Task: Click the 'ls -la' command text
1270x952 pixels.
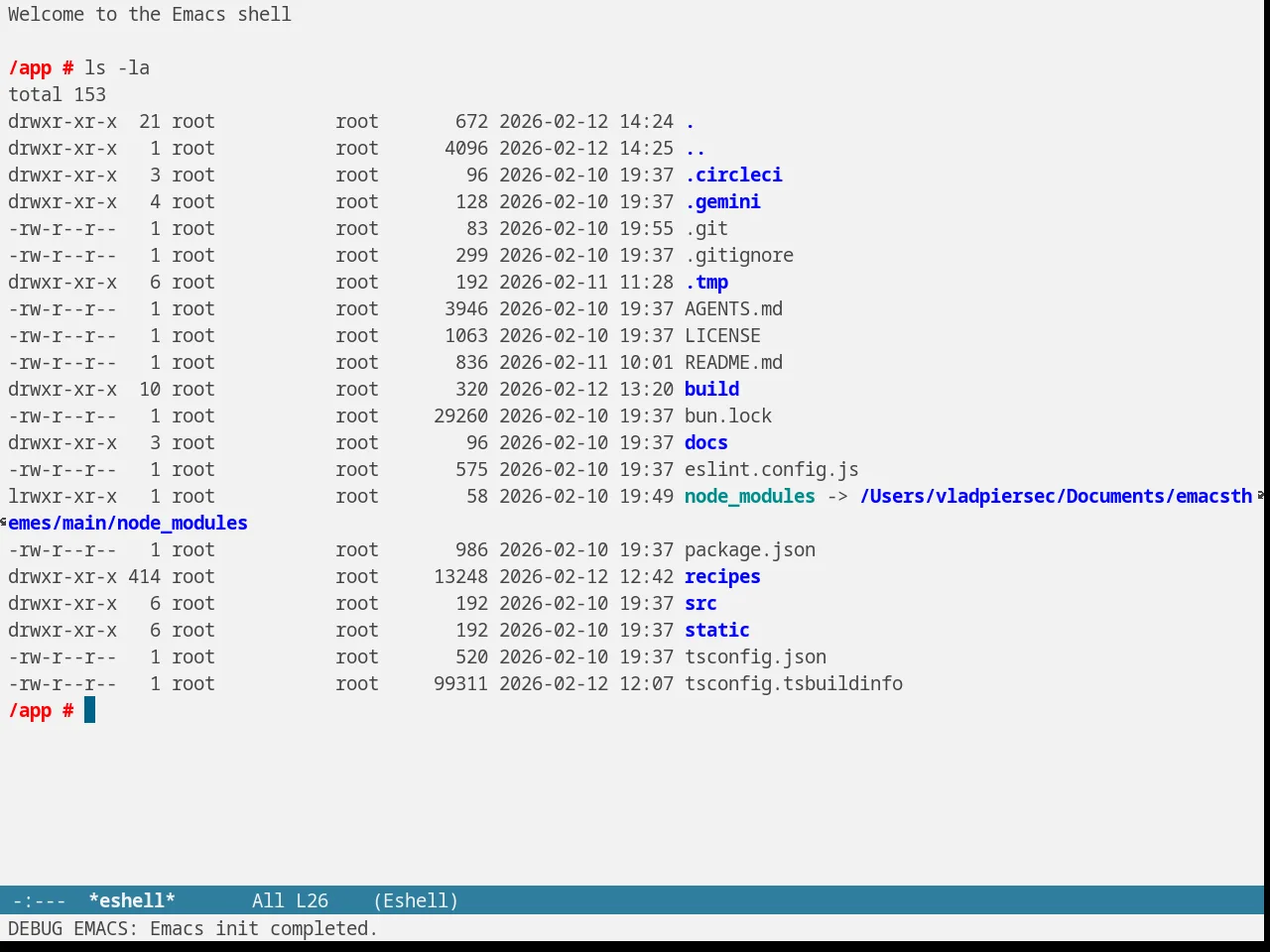Action: 117,68
